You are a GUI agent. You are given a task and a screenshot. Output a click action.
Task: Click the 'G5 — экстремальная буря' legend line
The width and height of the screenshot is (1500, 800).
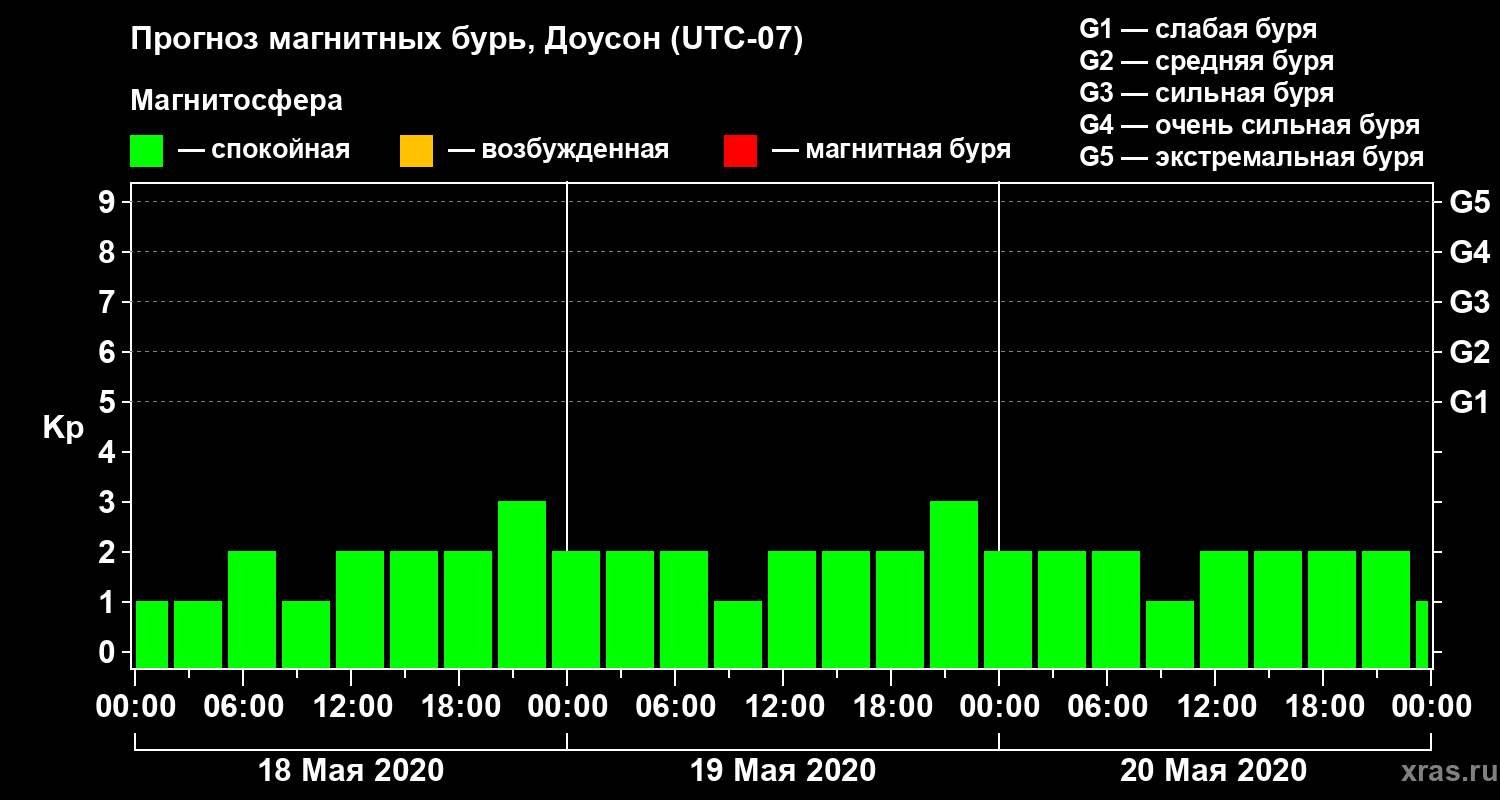[1251, 158]
